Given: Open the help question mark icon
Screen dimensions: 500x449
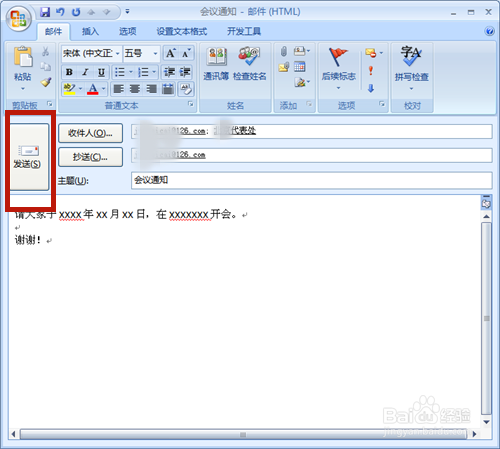Looking at the screenshot, I should click(x=489, y=31).
